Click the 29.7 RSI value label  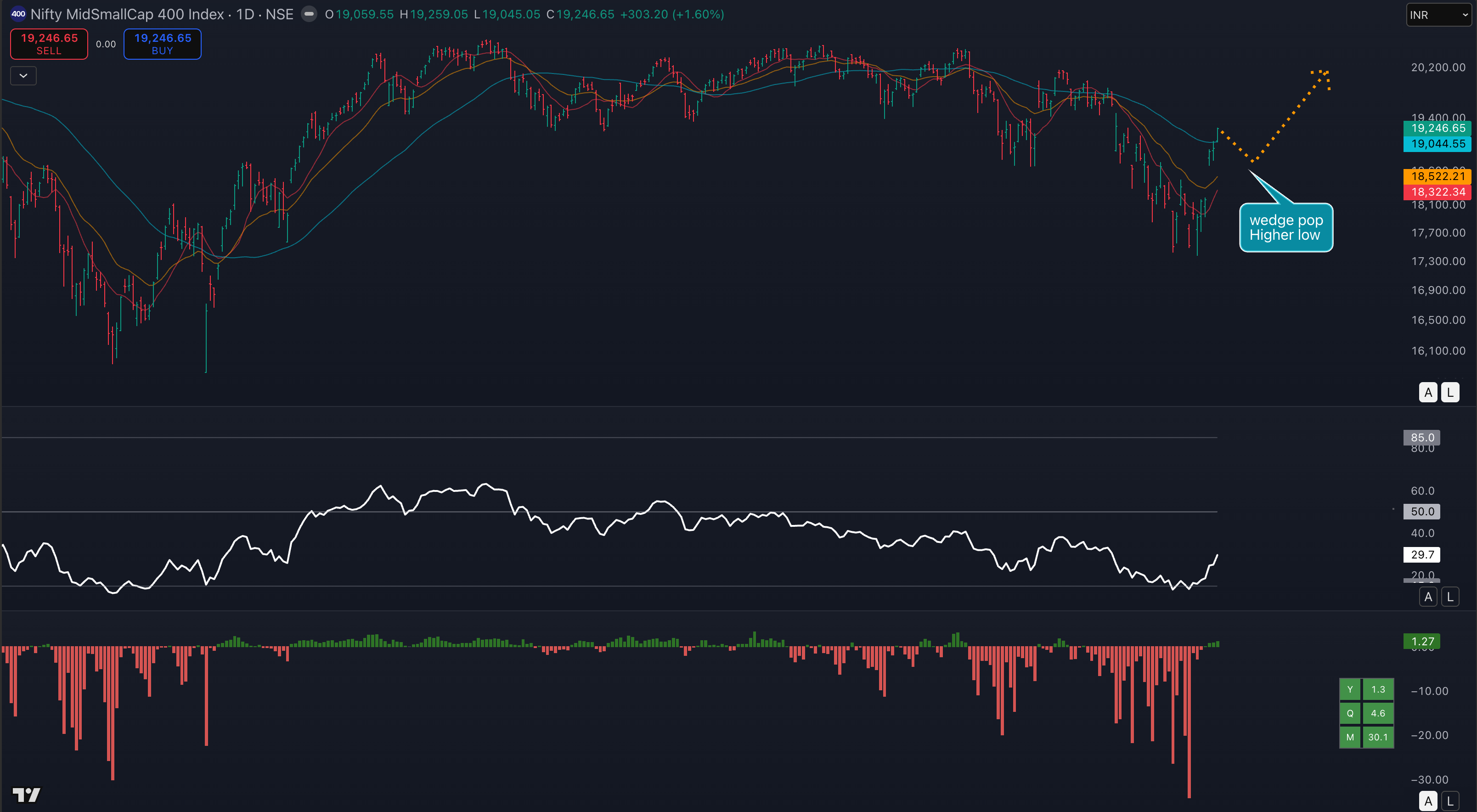(1422, 554)
